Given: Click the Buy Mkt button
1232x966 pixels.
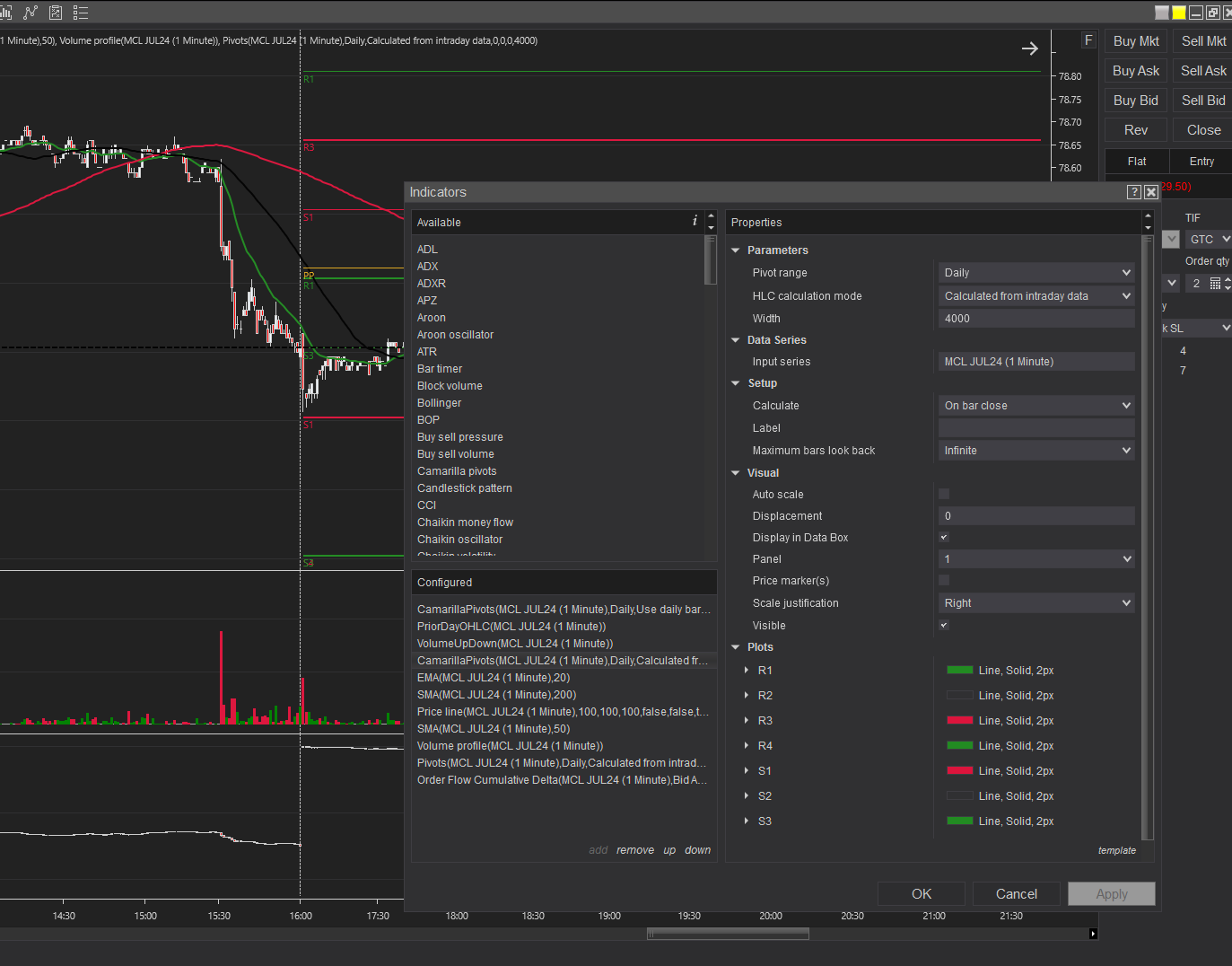Looking at the screenshot, I should (1136, 41).
